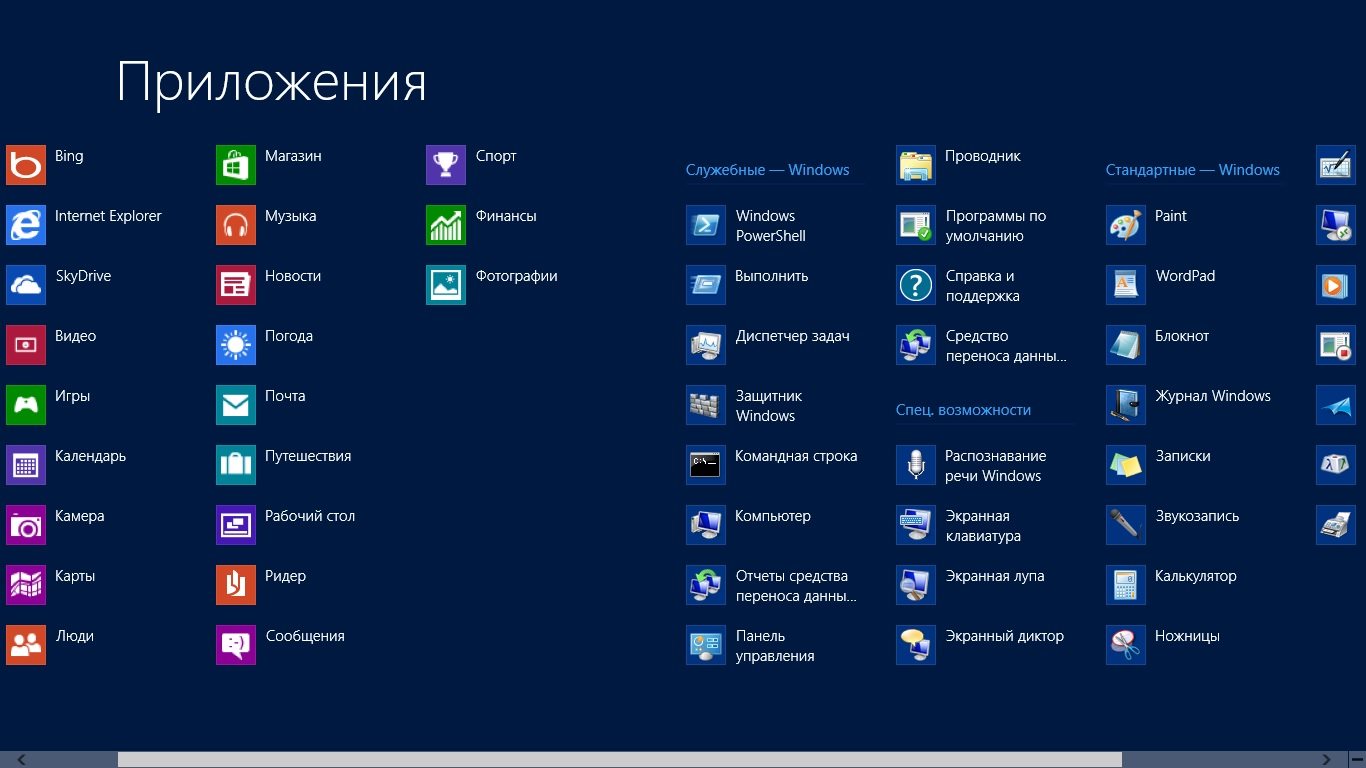This screenshot has width=1366, height=768.
Task: Open the Финансы chart icon
Action: (x=446, y=225)
